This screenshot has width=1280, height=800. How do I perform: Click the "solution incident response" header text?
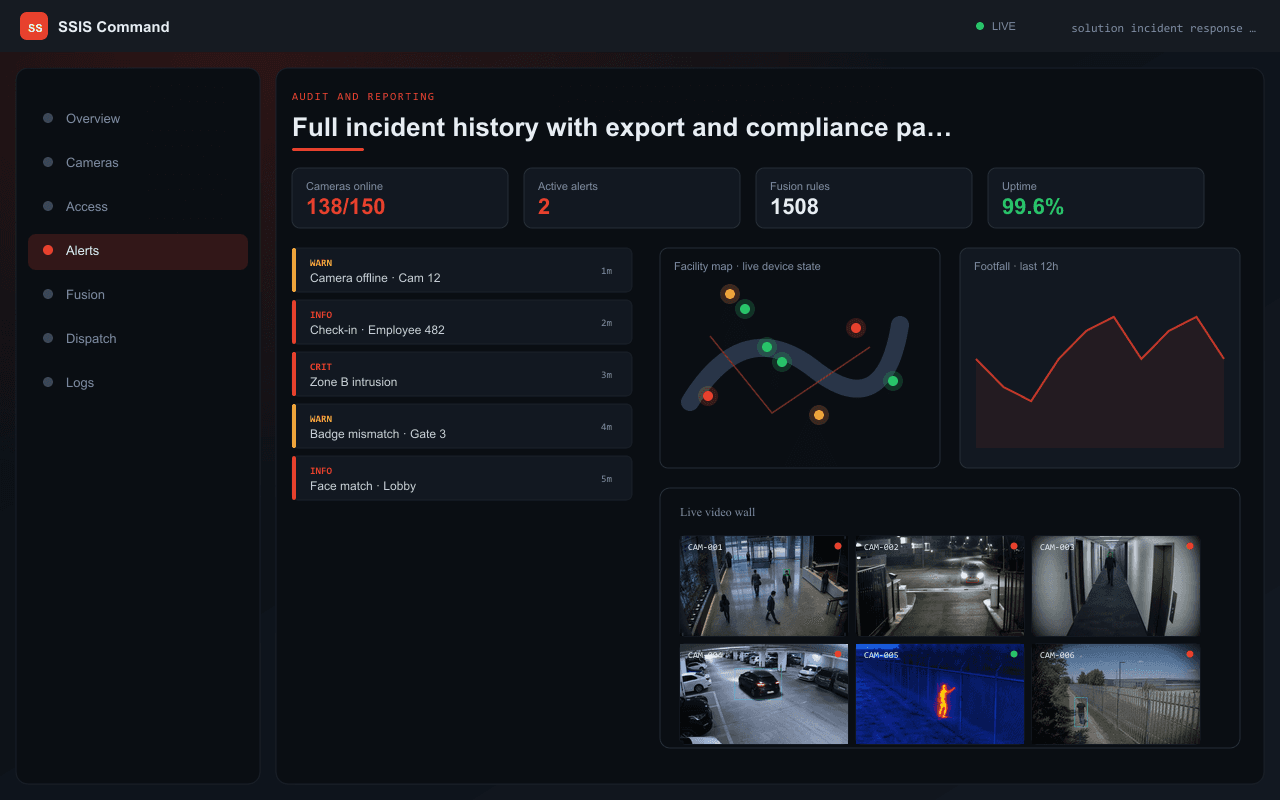(x=1163, y=28)
